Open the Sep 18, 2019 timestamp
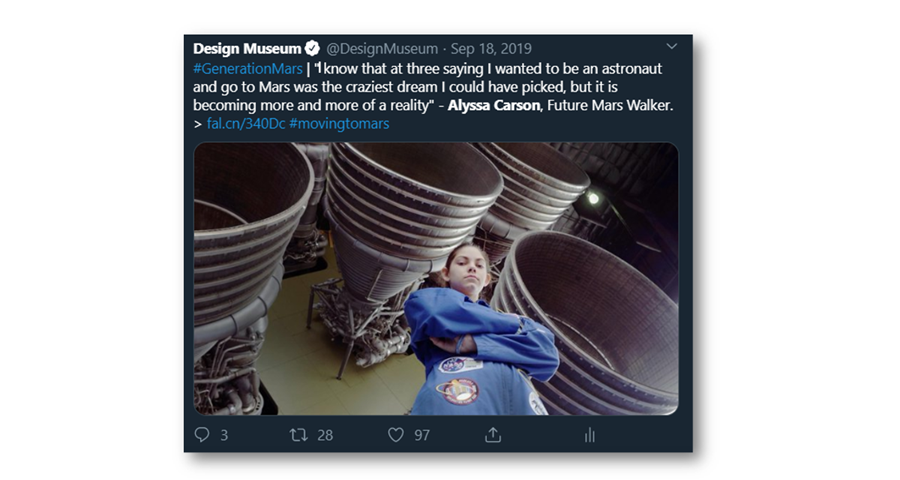 click(492, 48)
